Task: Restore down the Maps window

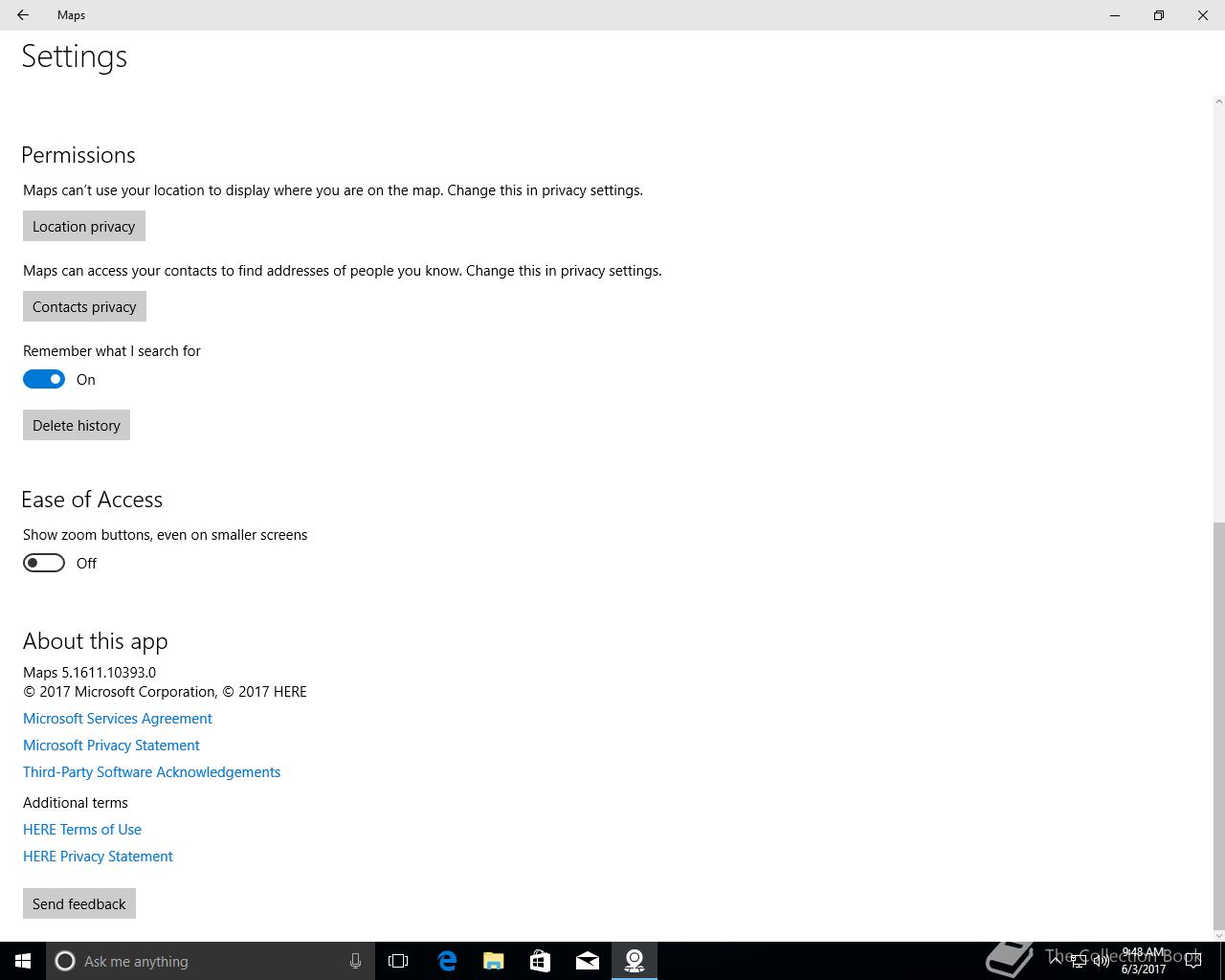Action: (x=1159, y=15)
